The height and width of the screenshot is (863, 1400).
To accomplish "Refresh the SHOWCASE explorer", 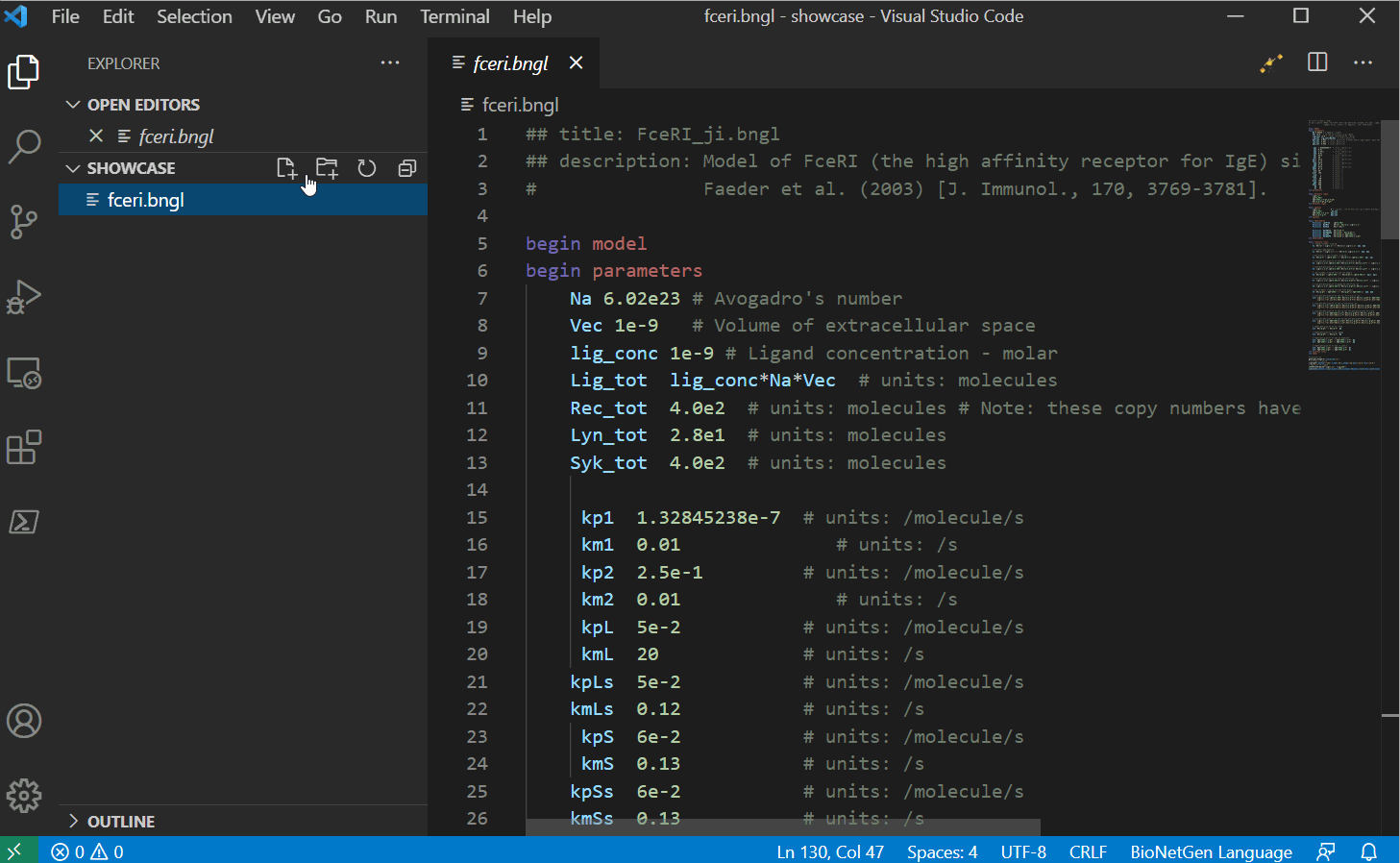I will click(x=367, y=168).
